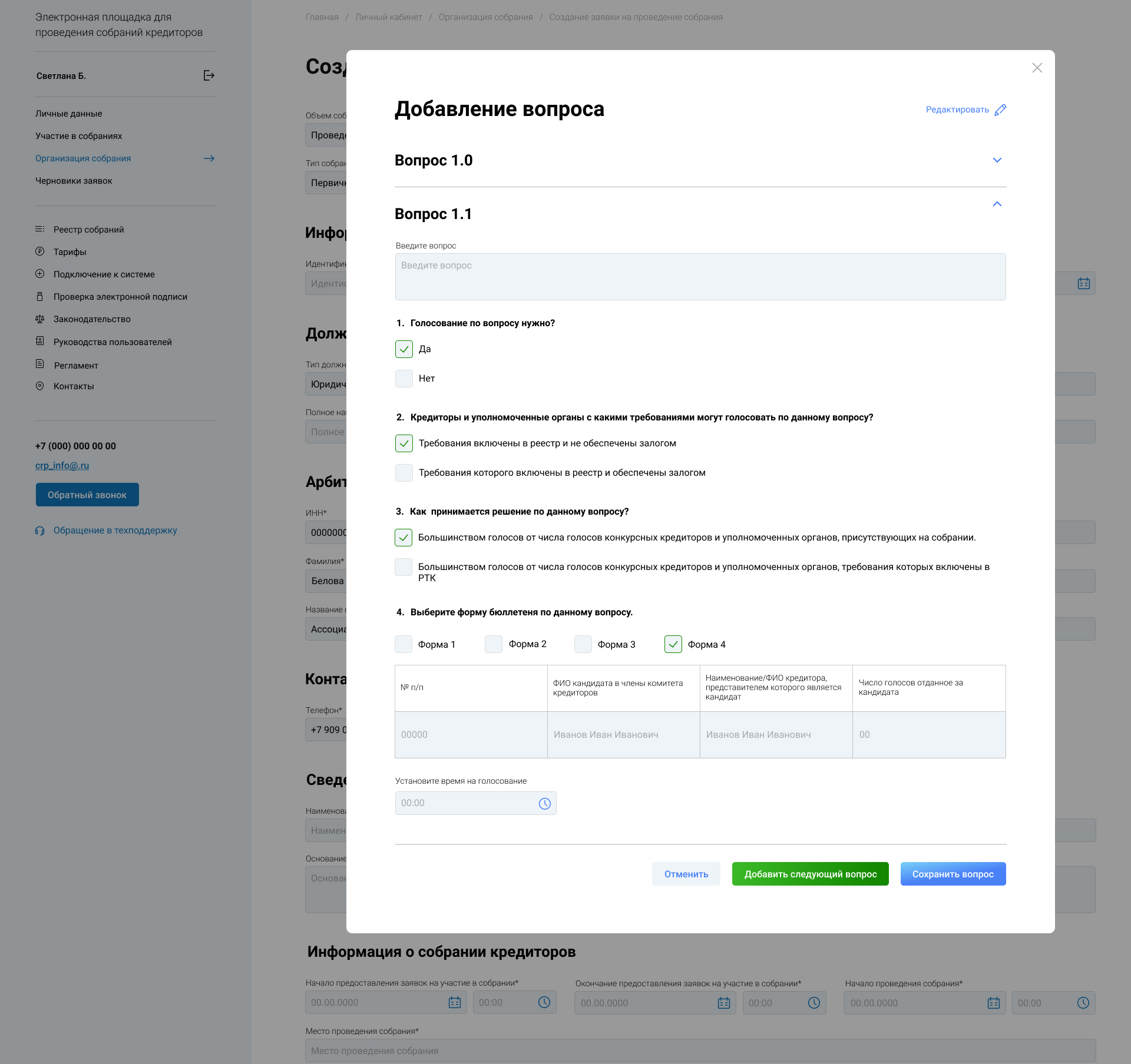Image resolution: width=1131 pixels, height=1064 pixels.
Task: Select Форма 3 checkbox
Action: click(583, 644)
